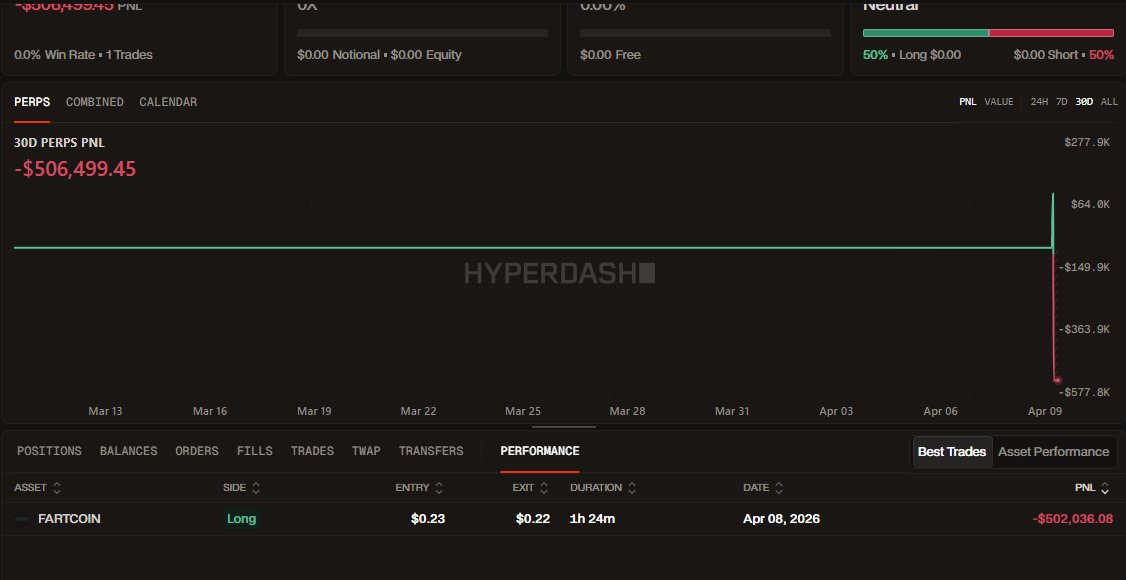Open the FILLS tab
This screenshot has width=1126, height=580.
coord(255,451)
